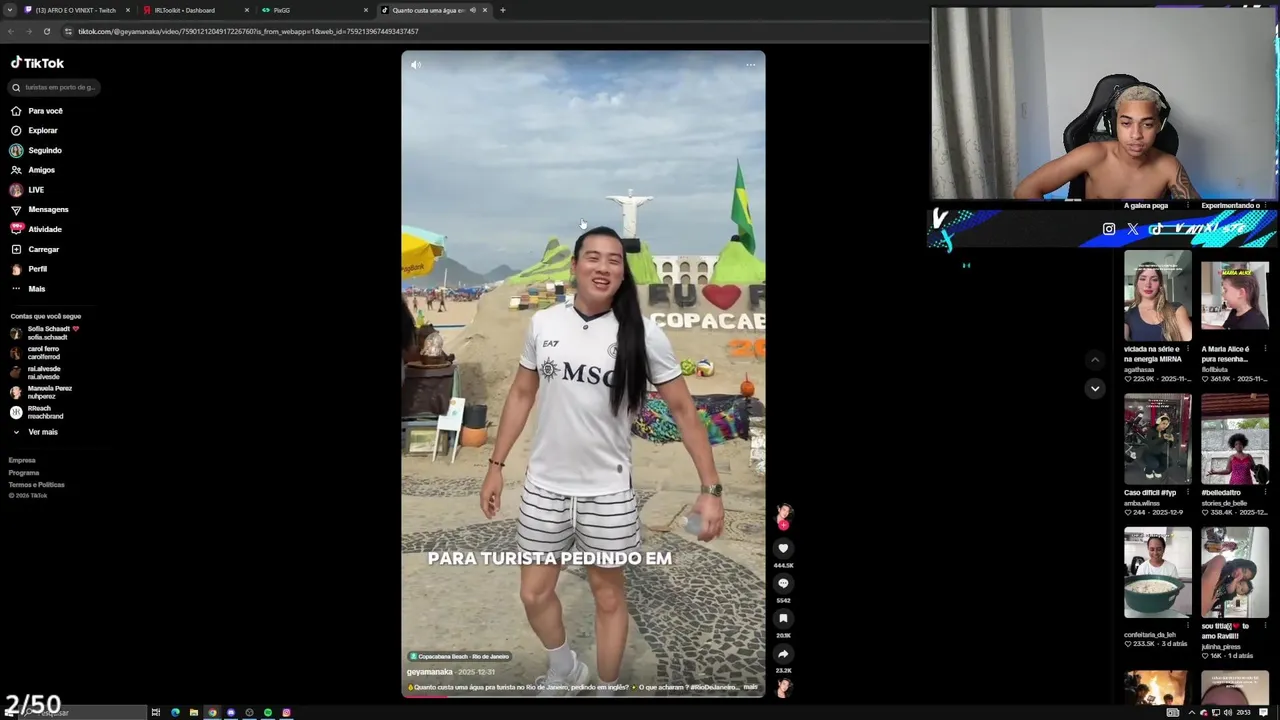This screenshot has height=720, width=1280.
Task: Reload the page
Action: 46,31
